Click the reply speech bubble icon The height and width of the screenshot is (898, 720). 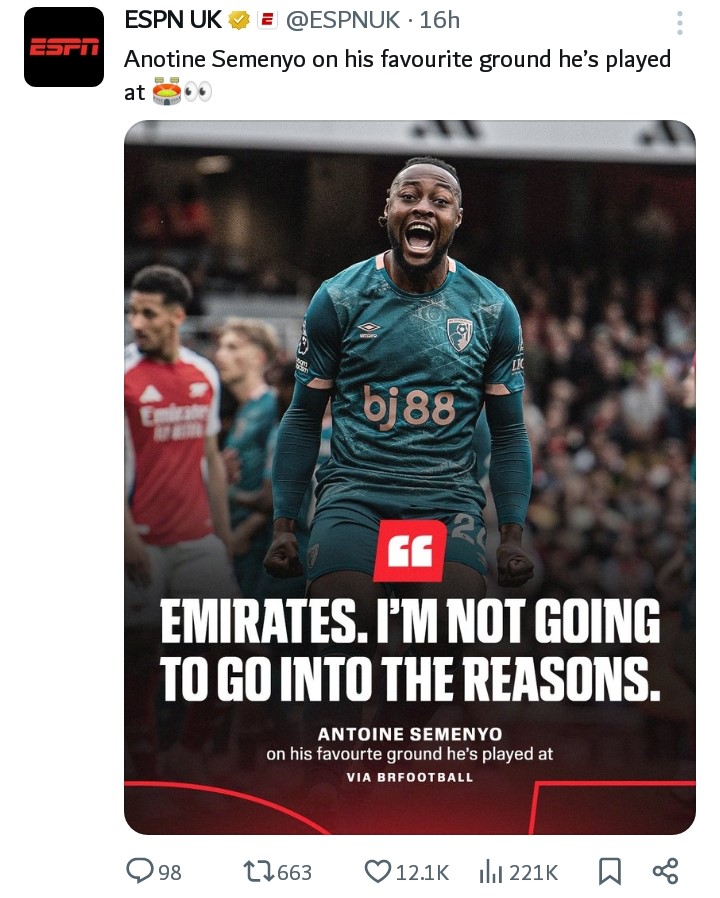[139, 871]
